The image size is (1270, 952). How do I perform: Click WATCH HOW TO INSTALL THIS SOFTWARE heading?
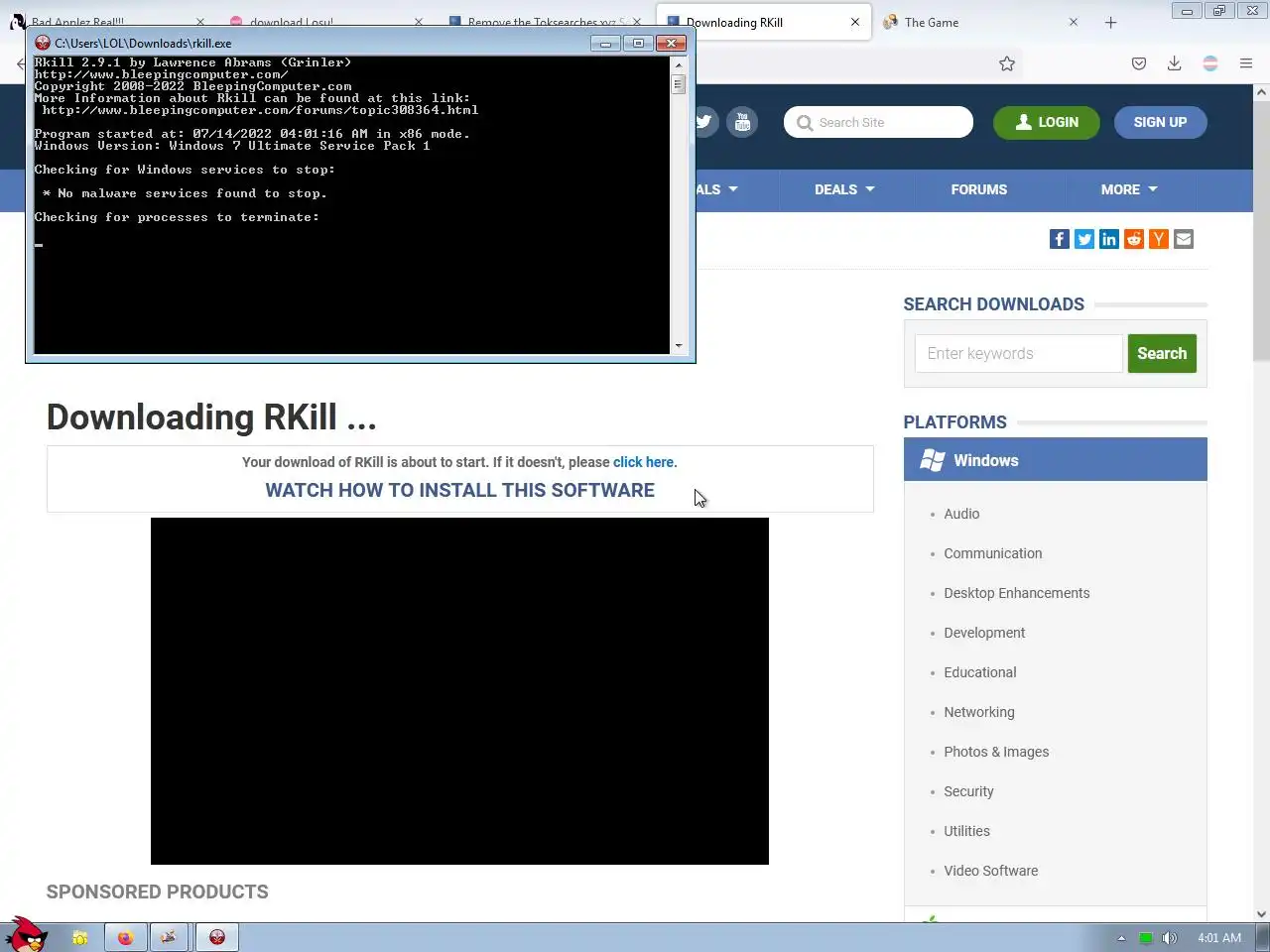[x=459, y=490]
